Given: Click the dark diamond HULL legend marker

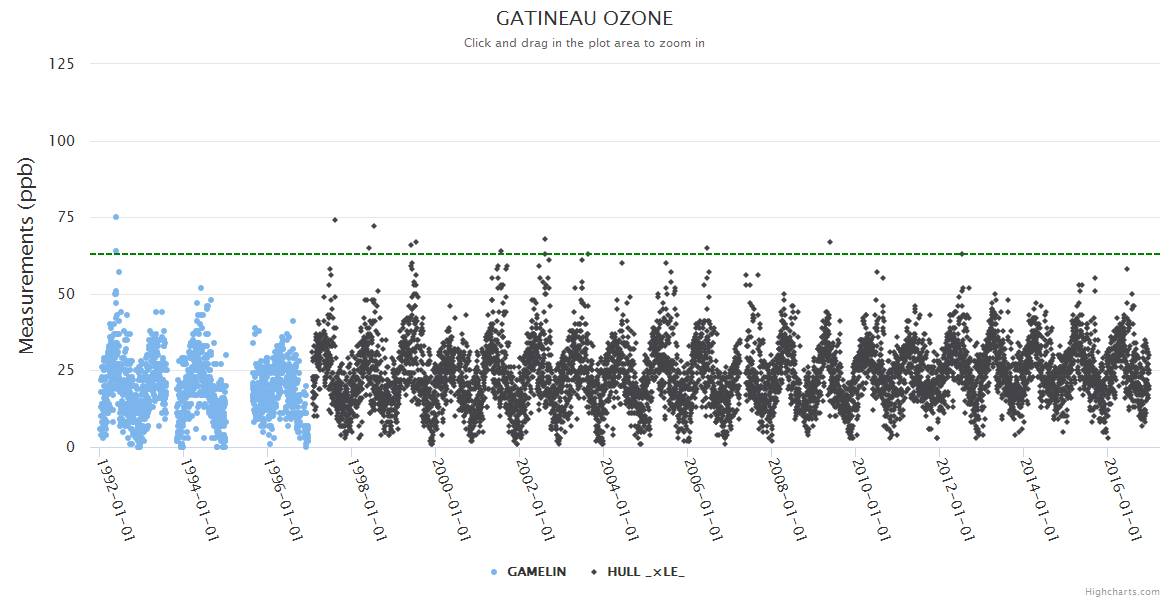Looking at the screenshot, I should click(x=594, y=572).
